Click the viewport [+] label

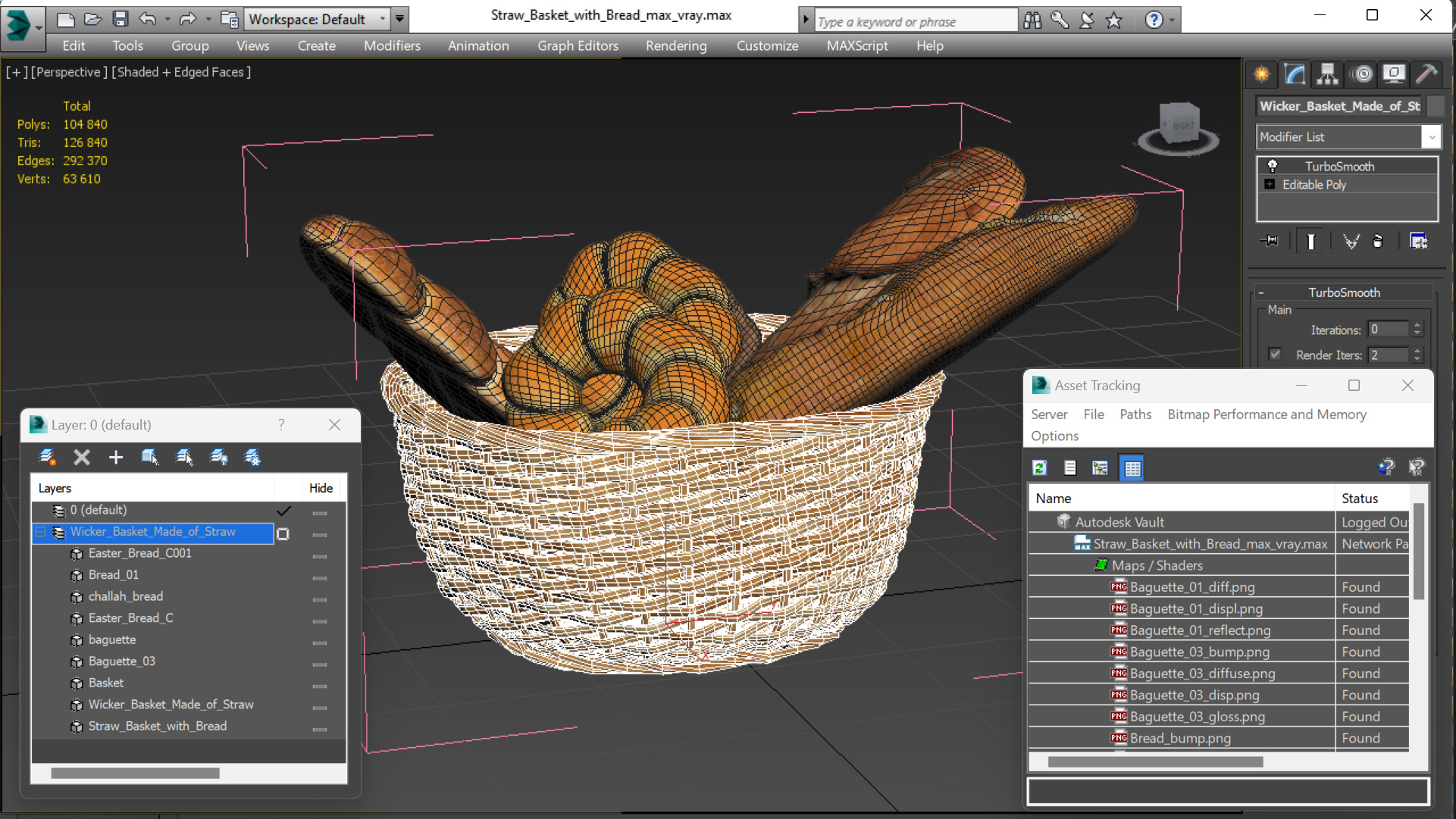17,72
